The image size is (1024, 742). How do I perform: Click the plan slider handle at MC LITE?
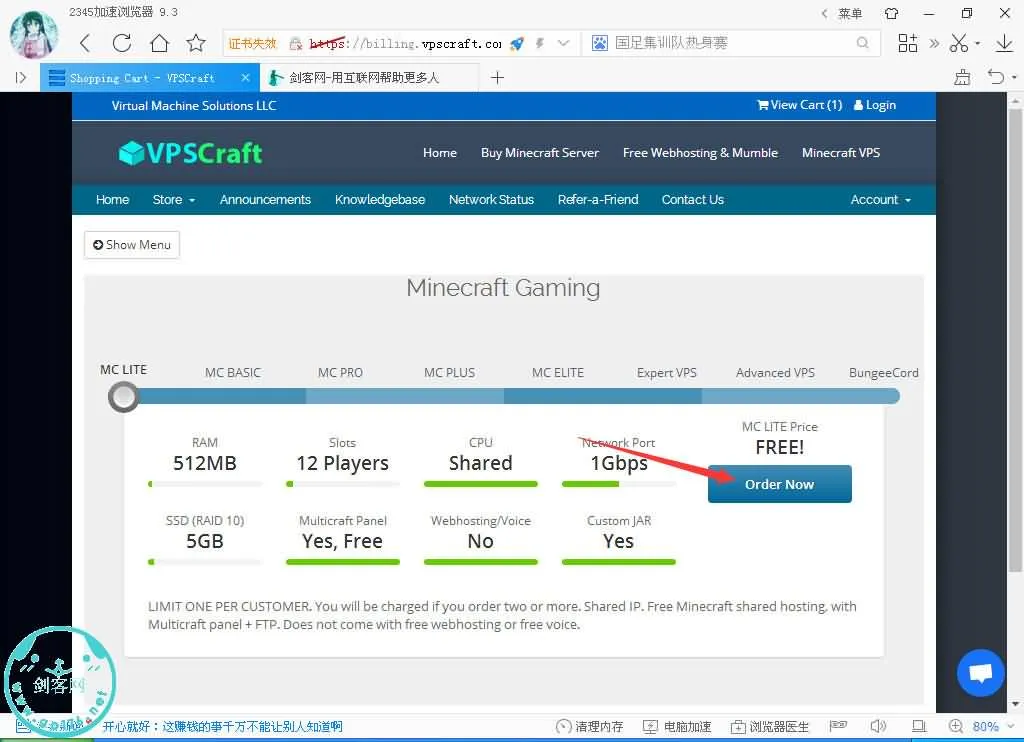(x=123, y=396)
